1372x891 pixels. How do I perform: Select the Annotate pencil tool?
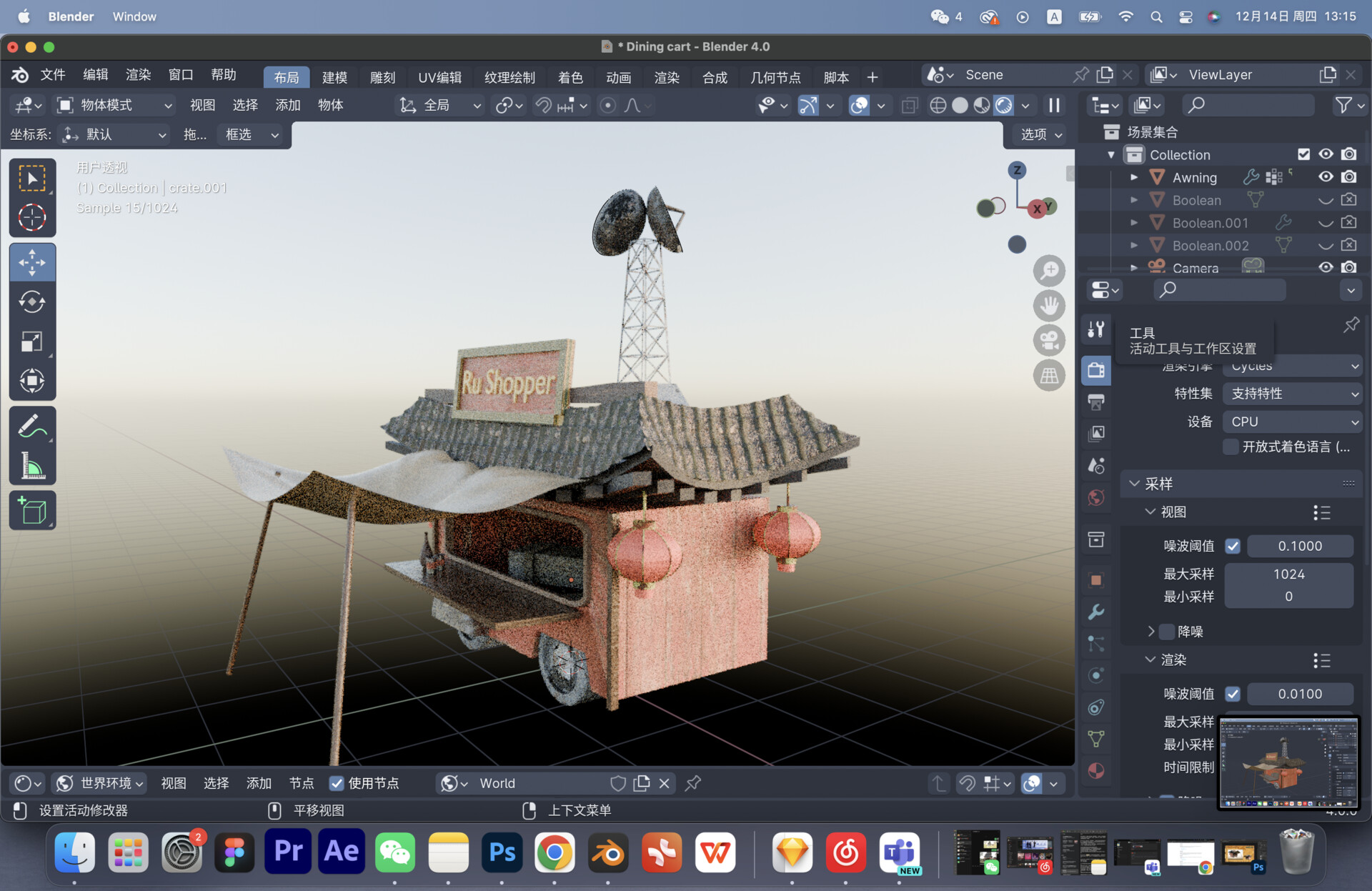32,426
